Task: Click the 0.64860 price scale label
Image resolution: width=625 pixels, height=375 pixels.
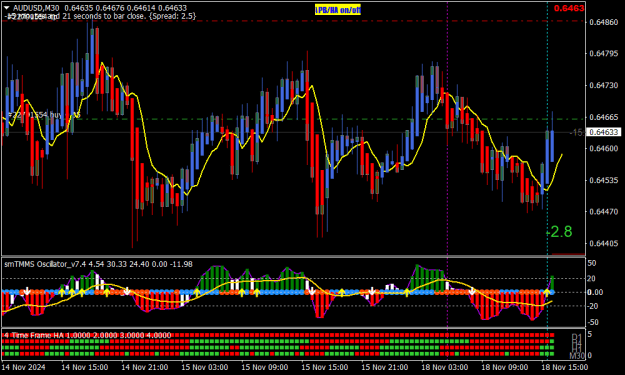Action: coord(604,22)
